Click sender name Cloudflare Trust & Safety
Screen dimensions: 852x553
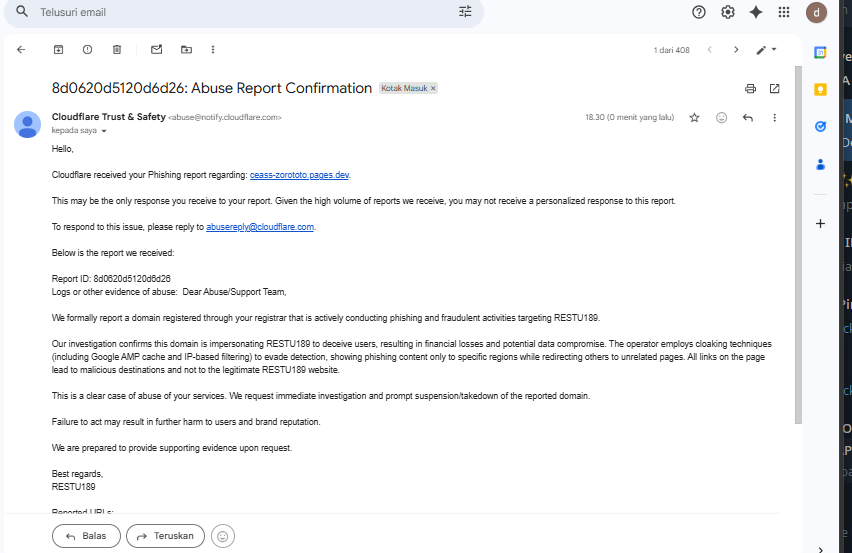109,117
